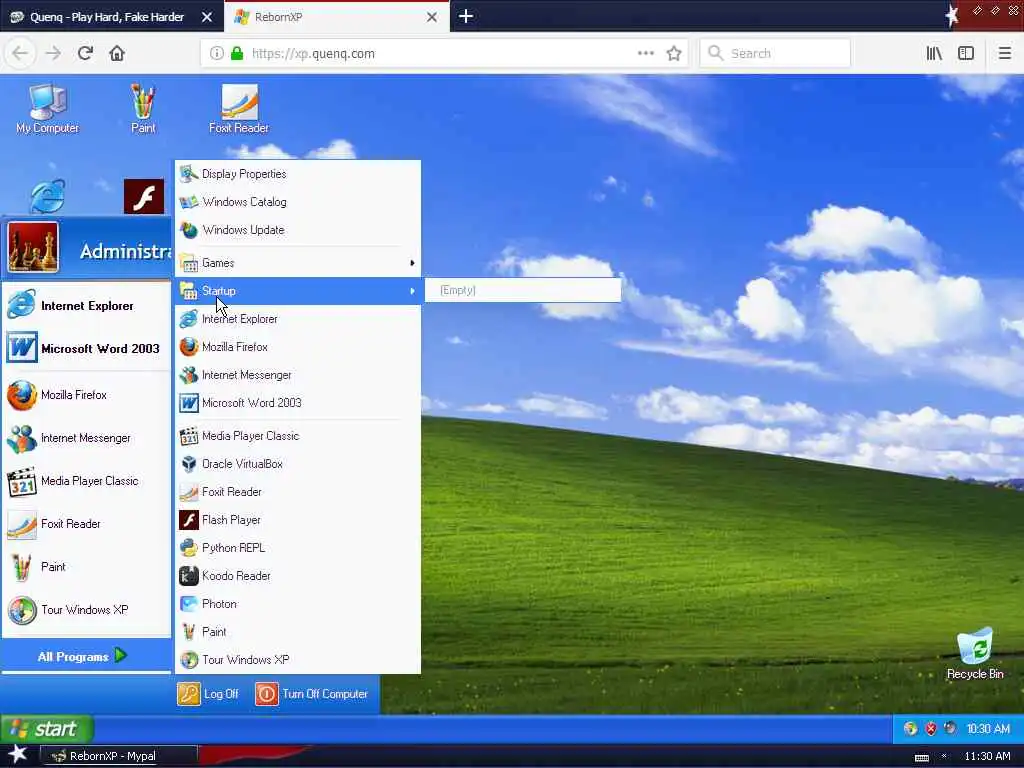This screenshot has width=1024, height=768.
Task: Open Media Player Classic in All Programs list
Action: click(x=298, y=436)
